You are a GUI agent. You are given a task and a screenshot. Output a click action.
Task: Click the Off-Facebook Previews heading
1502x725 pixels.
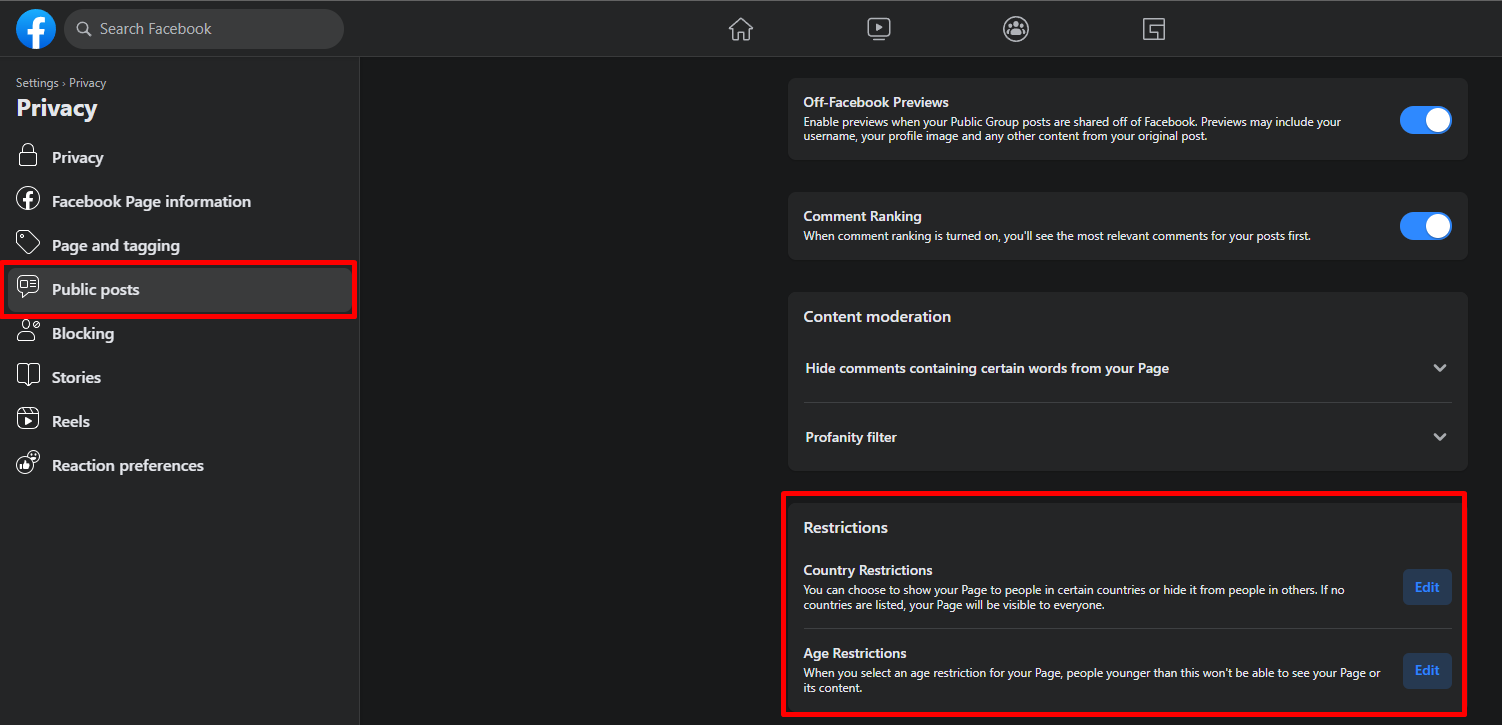[x=876, y=102]
